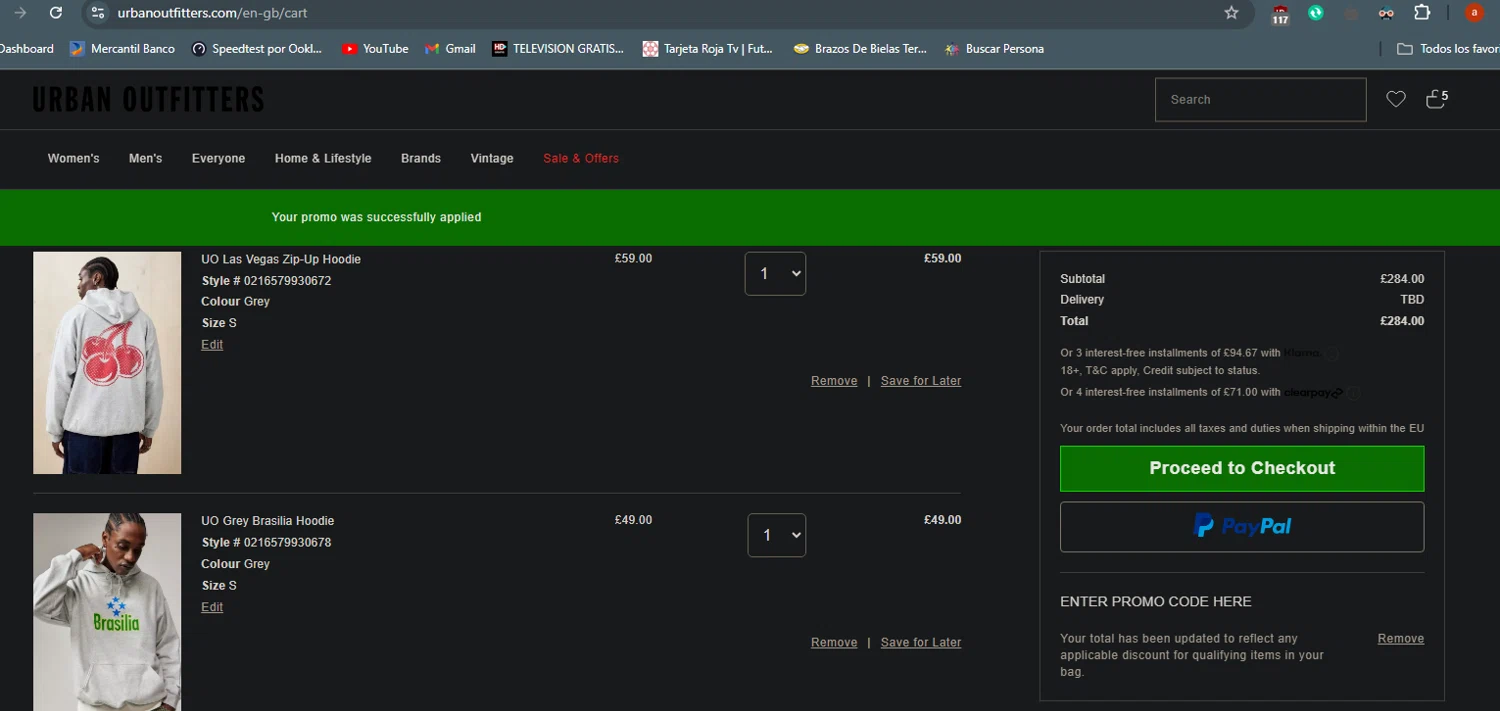This screenshot has height=711, width=1500.
Task: Open quantity dropdown for Grey Brasilia Hoodie
Action: (777, 535)
